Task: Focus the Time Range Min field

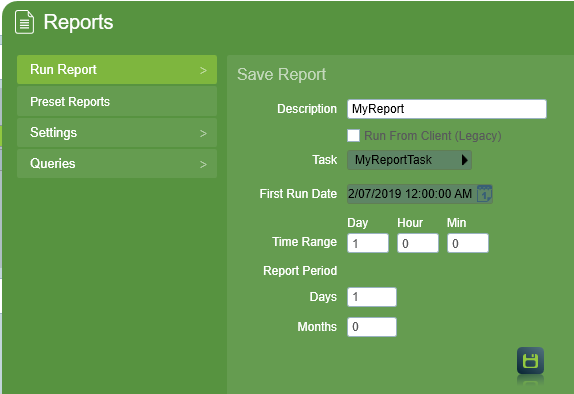Action: click(x=467, y=243)
